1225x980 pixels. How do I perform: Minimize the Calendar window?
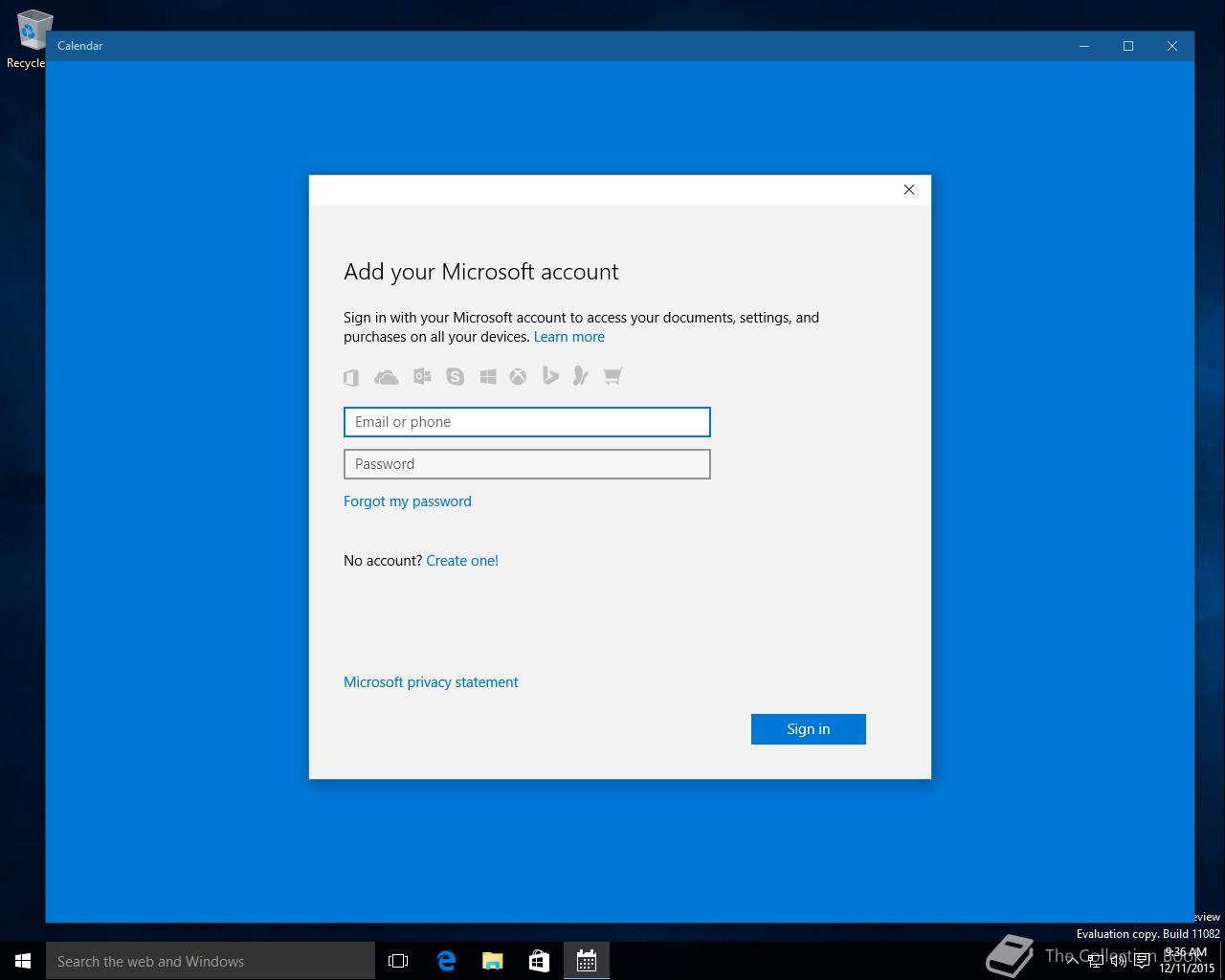(x=1084, y=46)
